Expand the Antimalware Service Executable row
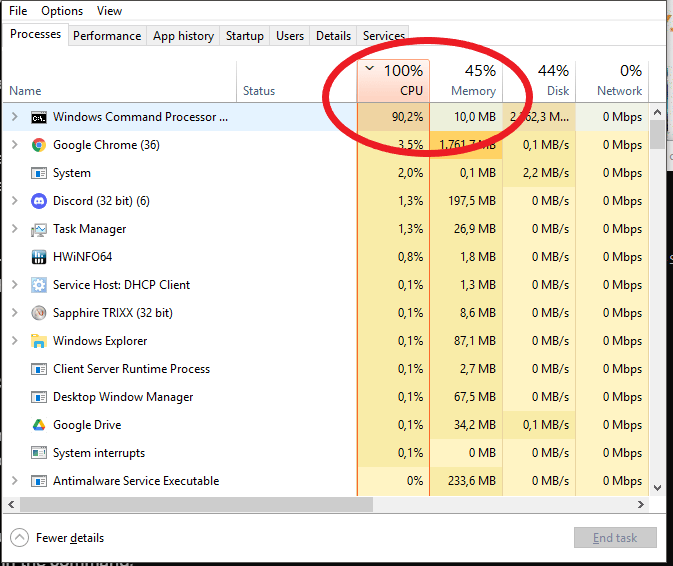Image resolution: width=673 pixels, height=566 pixels. tap(15, 481)
